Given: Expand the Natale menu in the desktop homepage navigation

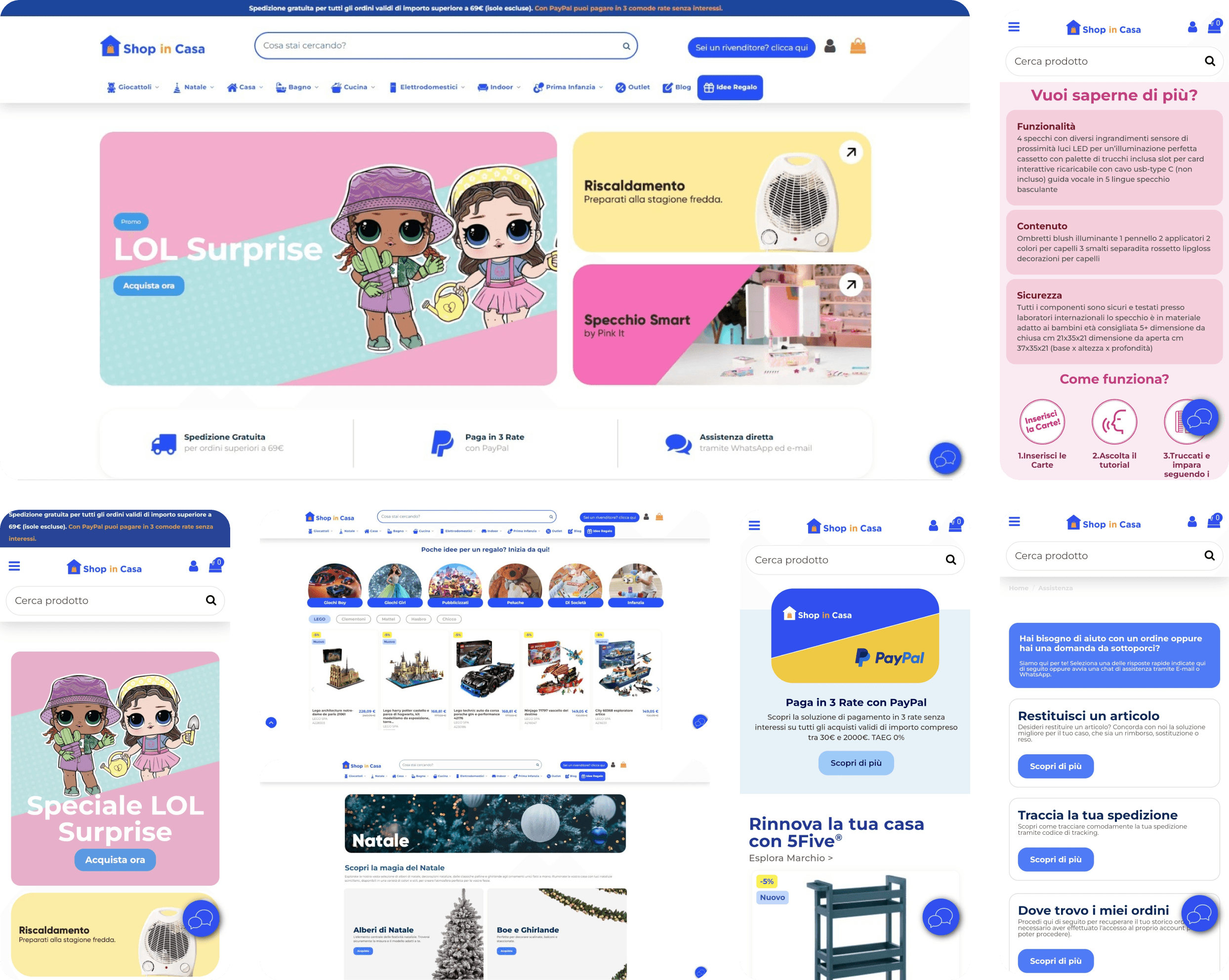Looking at the screenshot, I should point(194,87).
